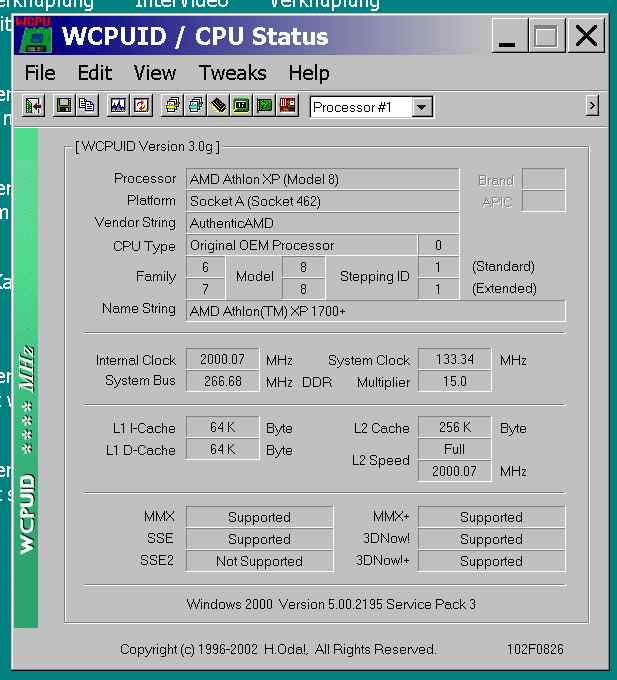This screenshot has height=680, width=617.
Task: Open the Processor #1 dropdown arrow
Action: tap(421, 107)
